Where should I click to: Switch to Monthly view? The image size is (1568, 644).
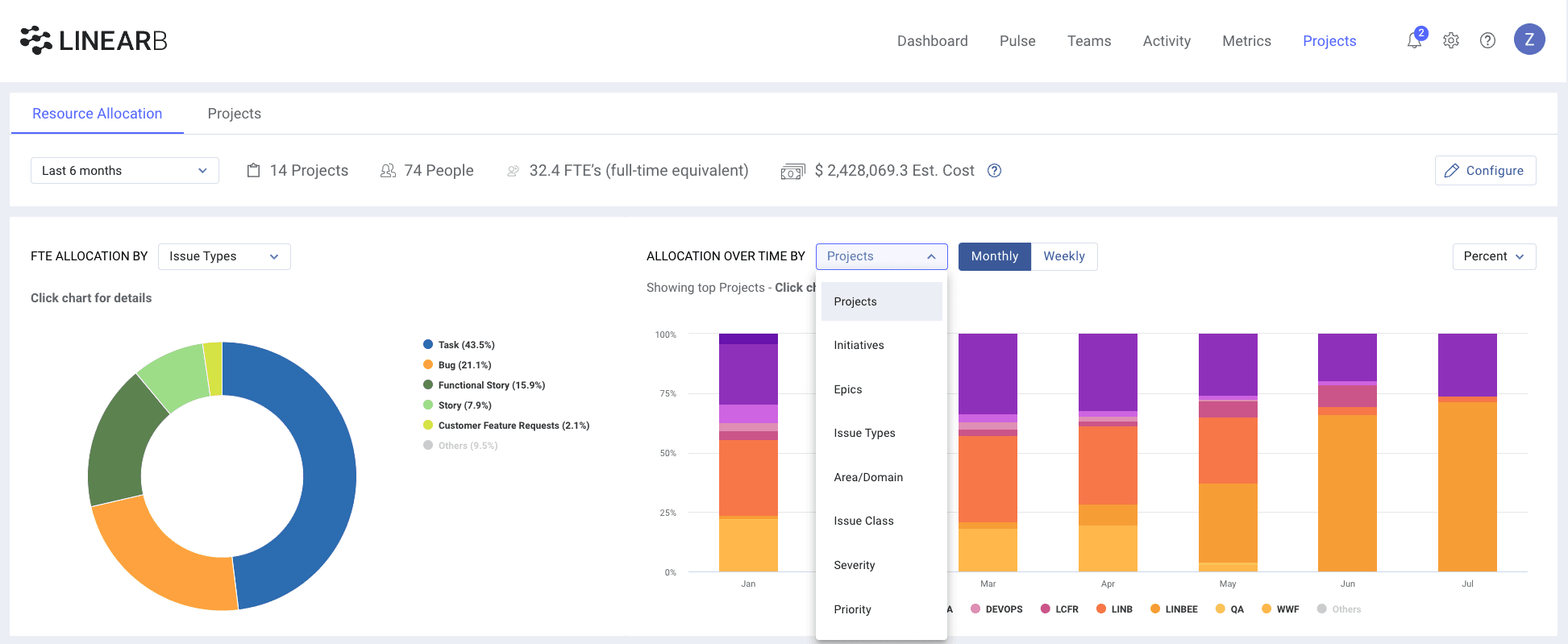click(x=994, y=256)
